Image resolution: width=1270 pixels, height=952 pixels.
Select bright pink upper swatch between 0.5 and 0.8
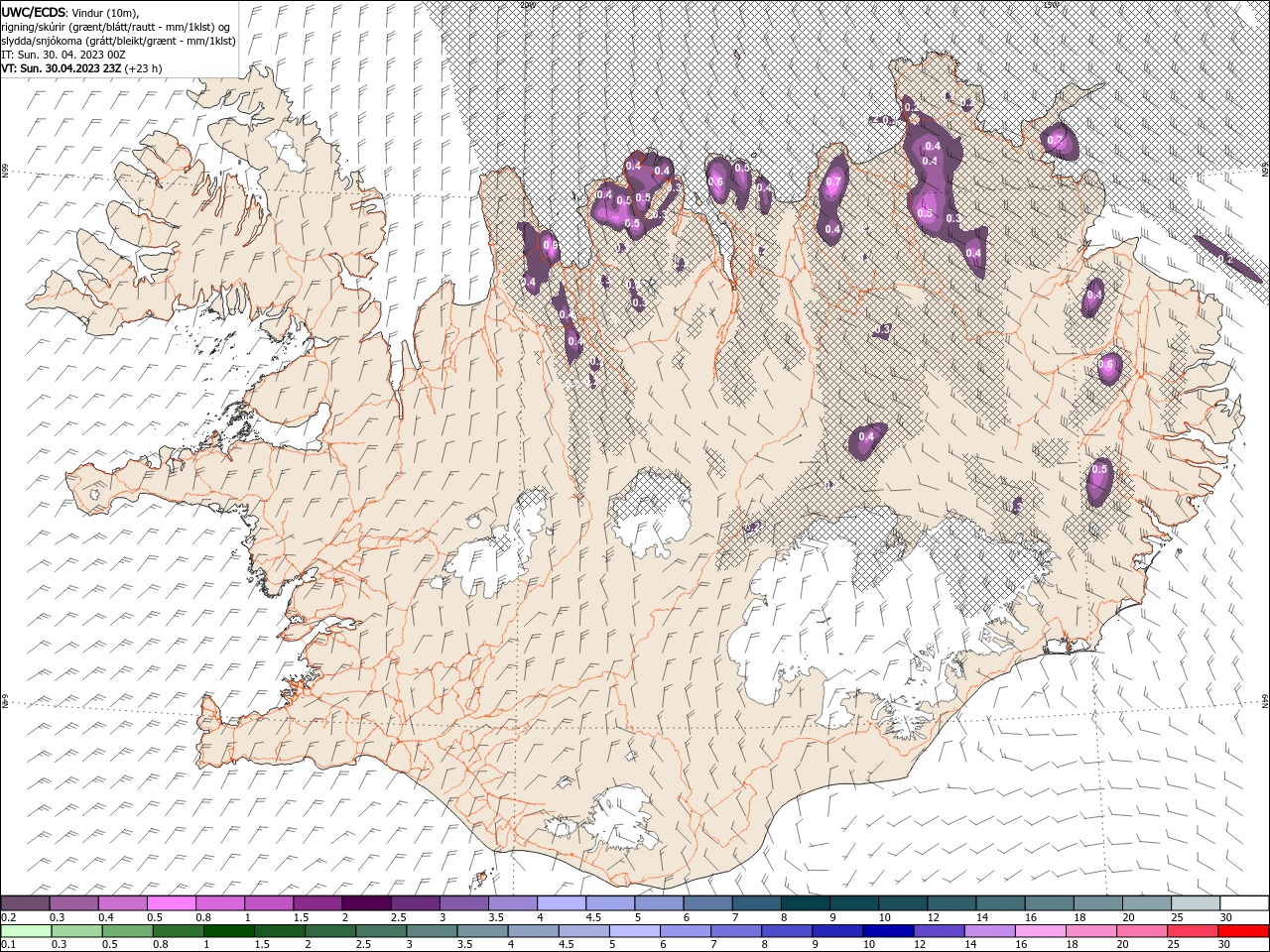172,903
